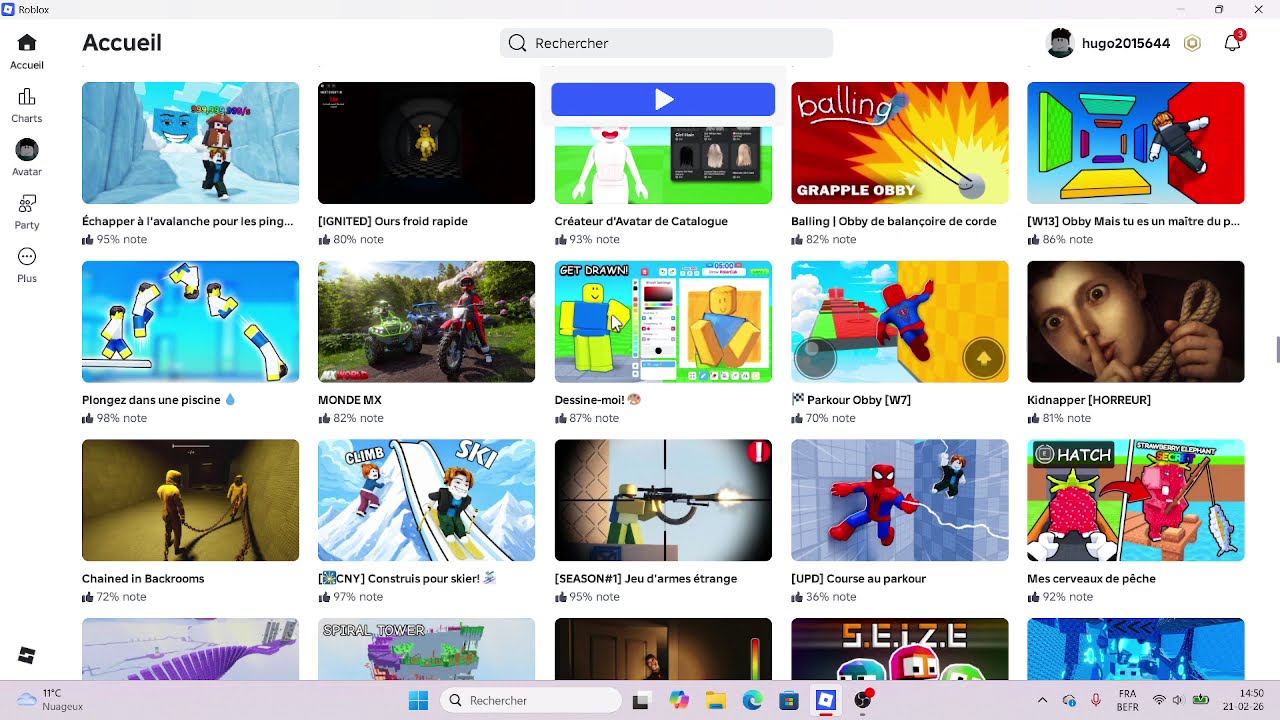Switch the FRA BEFR keyboard language
1280x720 pixels.
[1128, 700]
